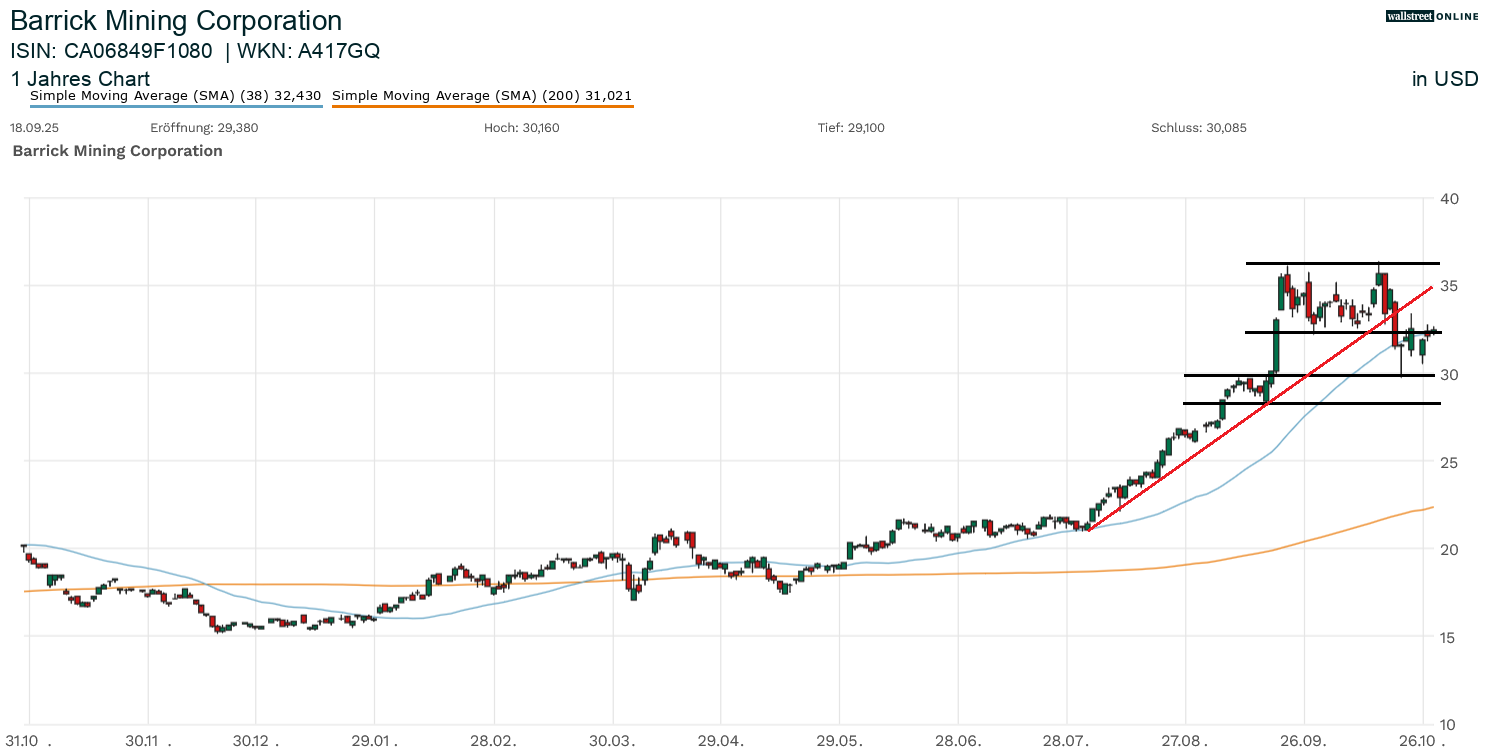The width and height of the screenshot is (1490, 749).
Task: Click the x-axis date 30.03.
Action: [613, 741]
